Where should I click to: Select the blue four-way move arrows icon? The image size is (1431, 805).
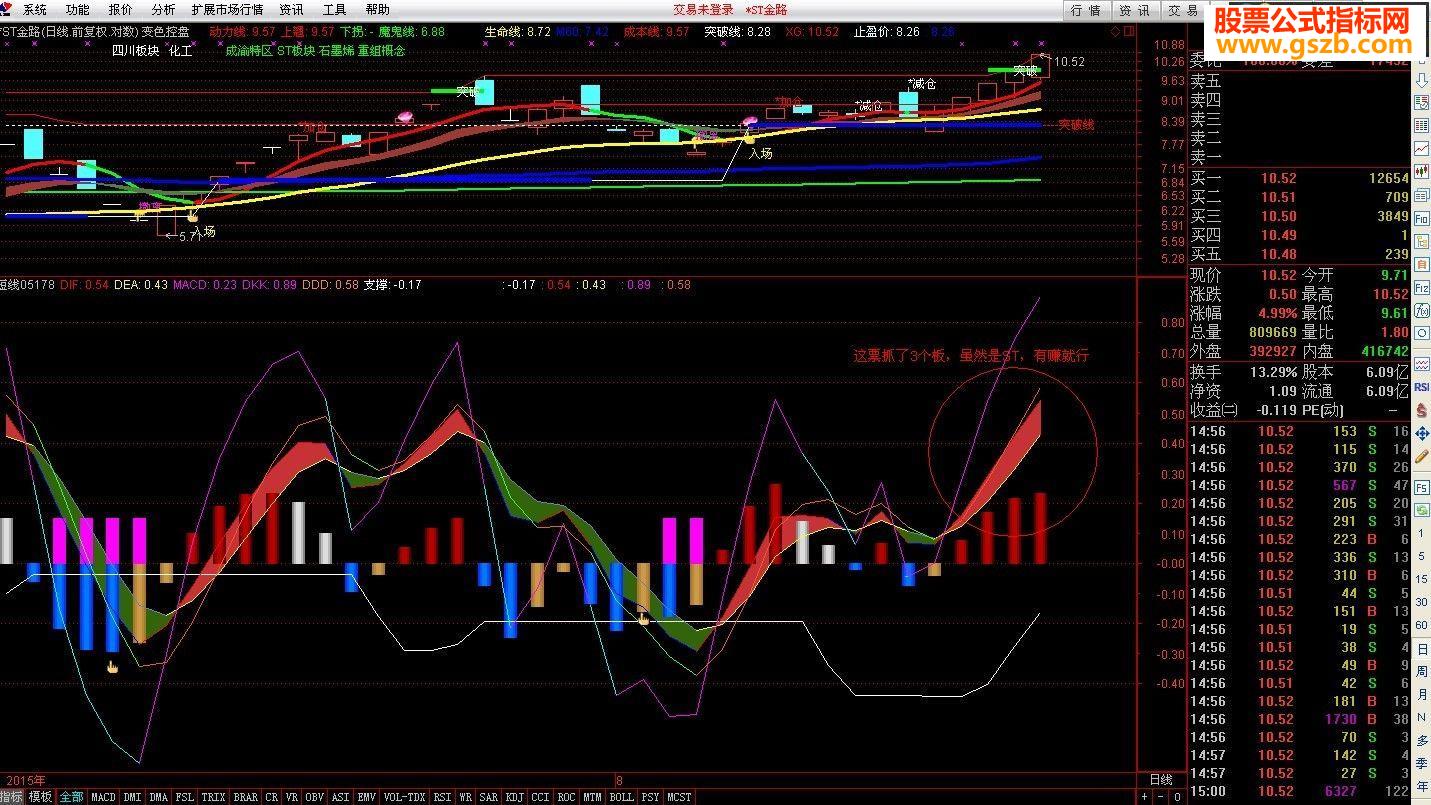[x=1422, y=434]
